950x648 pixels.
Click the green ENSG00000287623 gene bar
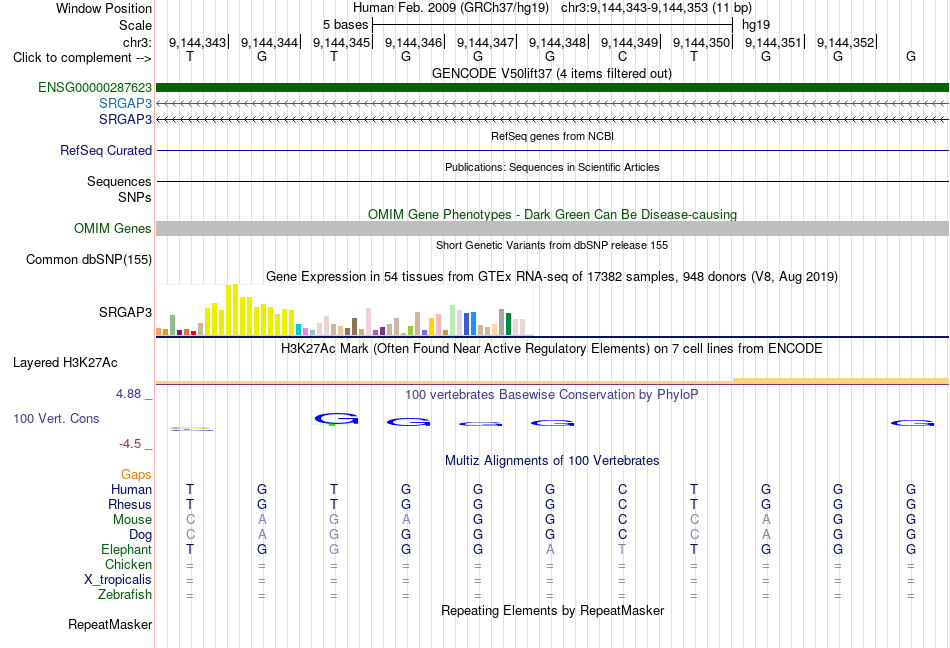click(x=552, y=87)
